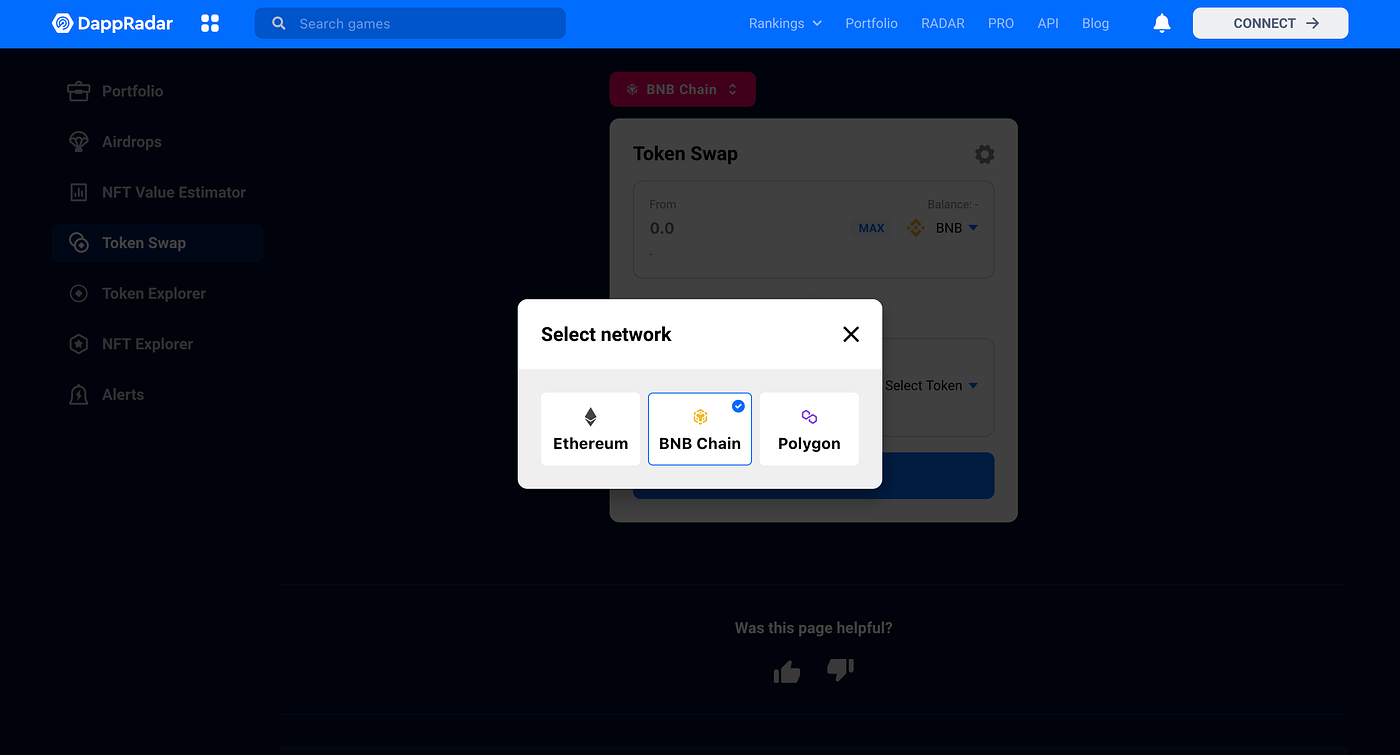Viewport: 1400px width, 755px height.
Task: Open the PRO navigation item
Action: (x=1001, y=23)
